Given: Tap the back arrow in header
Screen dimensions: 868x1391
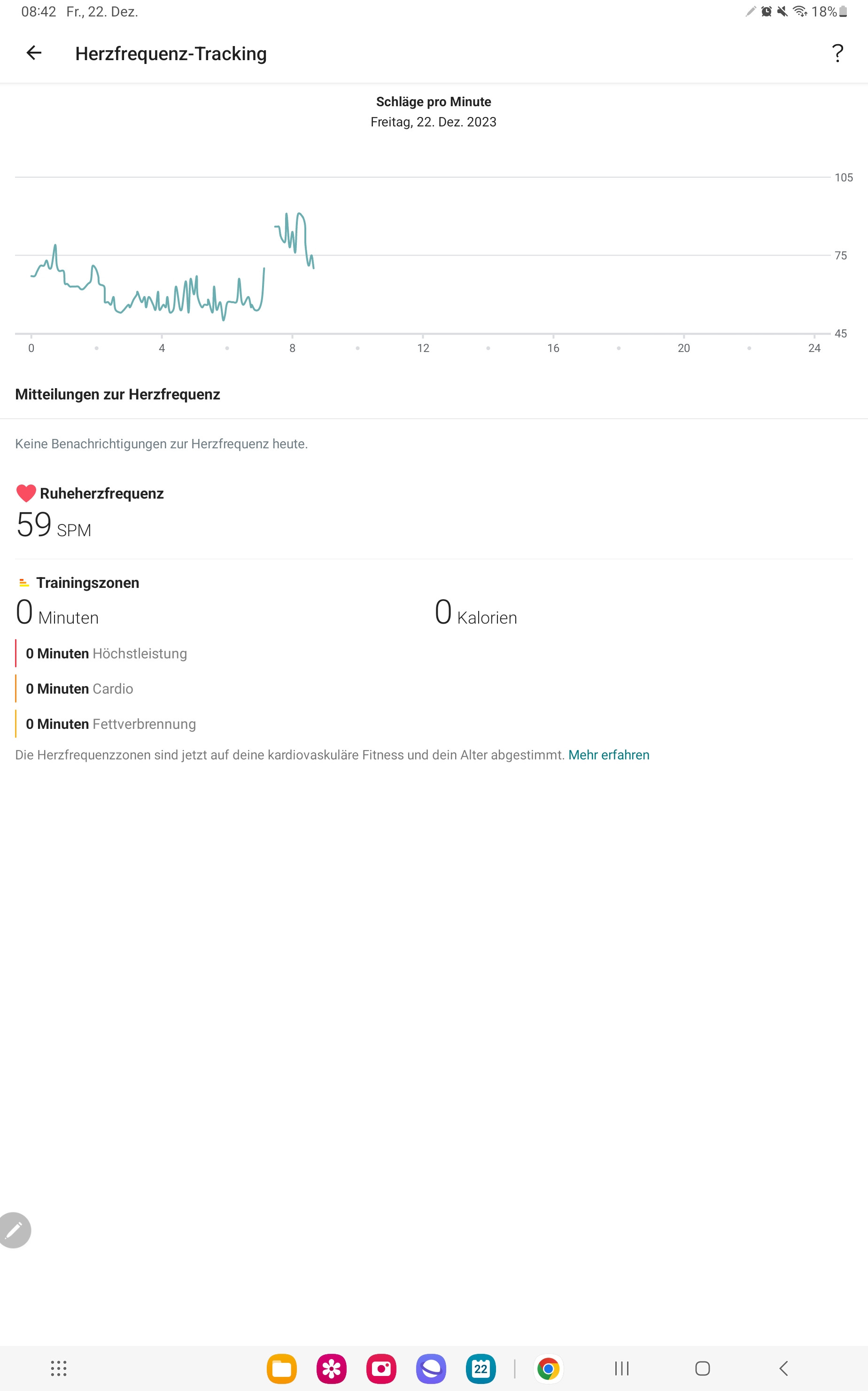Looking at the screenshot, I should [34, 54].
